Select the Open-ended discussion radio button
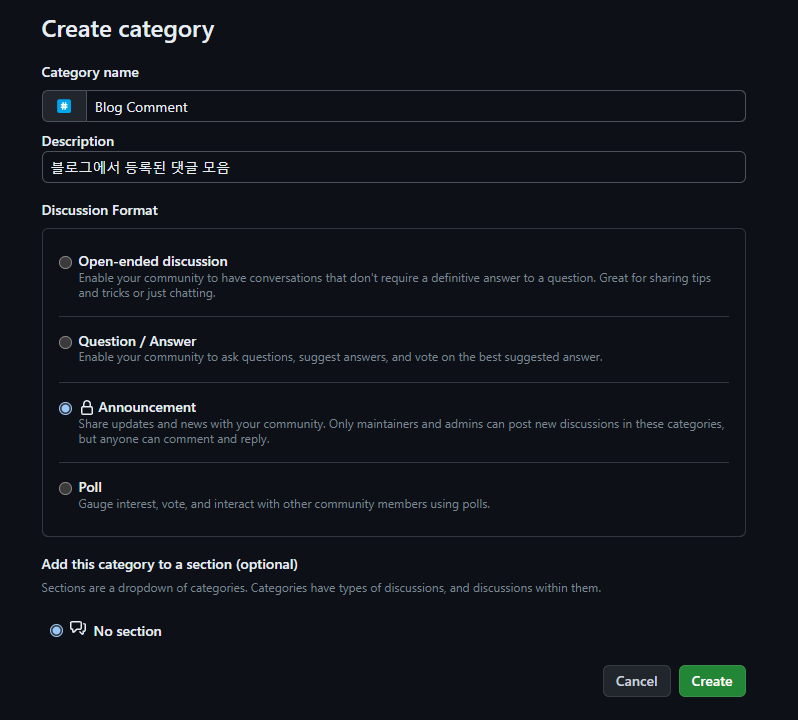This screenshot has width=798, height=720. pyautogui.click(x=66, y=262)
